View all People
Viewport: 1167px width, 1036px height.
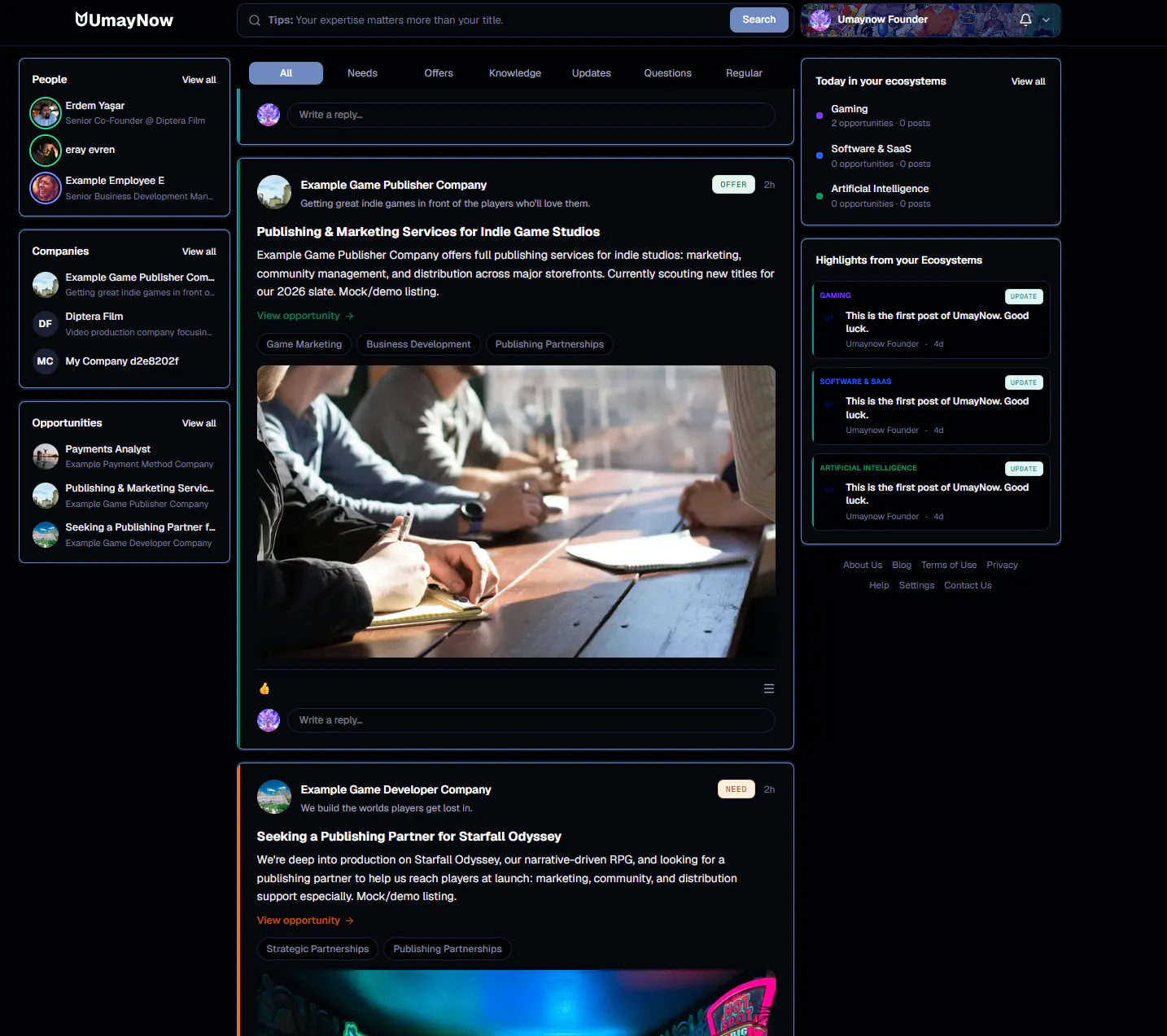click(199, 80)
